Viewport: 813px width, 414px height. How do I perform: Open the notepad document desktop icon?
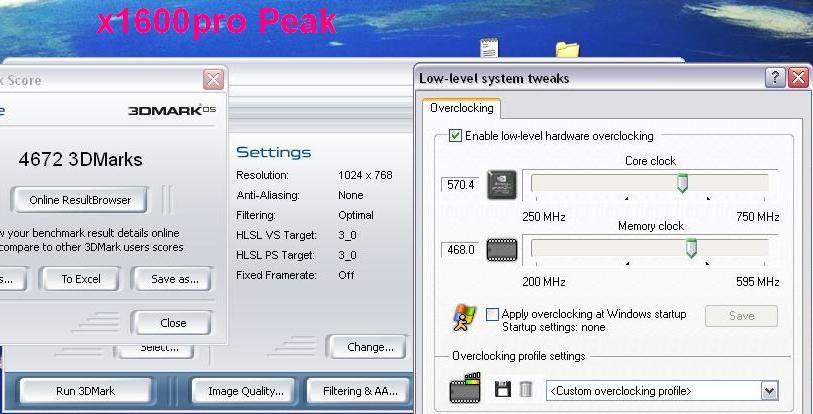click(489, 48)
